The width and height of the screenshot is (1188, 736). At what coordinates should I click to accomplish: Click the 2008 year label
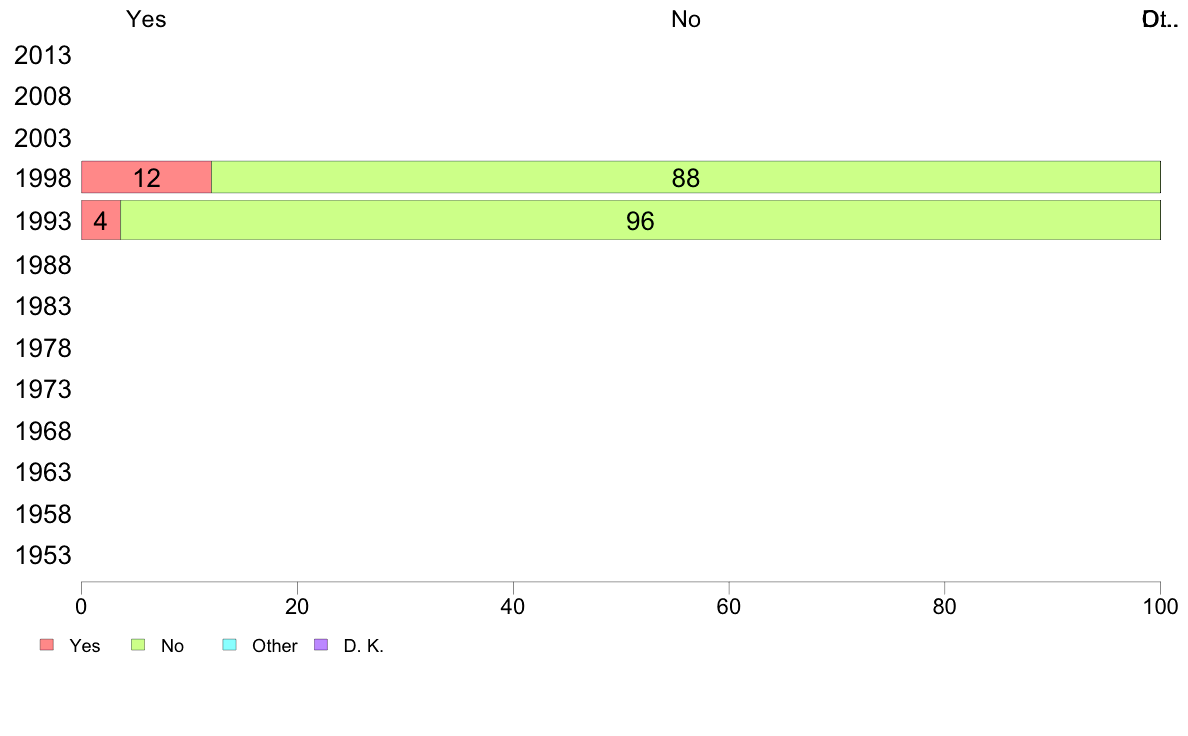[x=43, y=97]
